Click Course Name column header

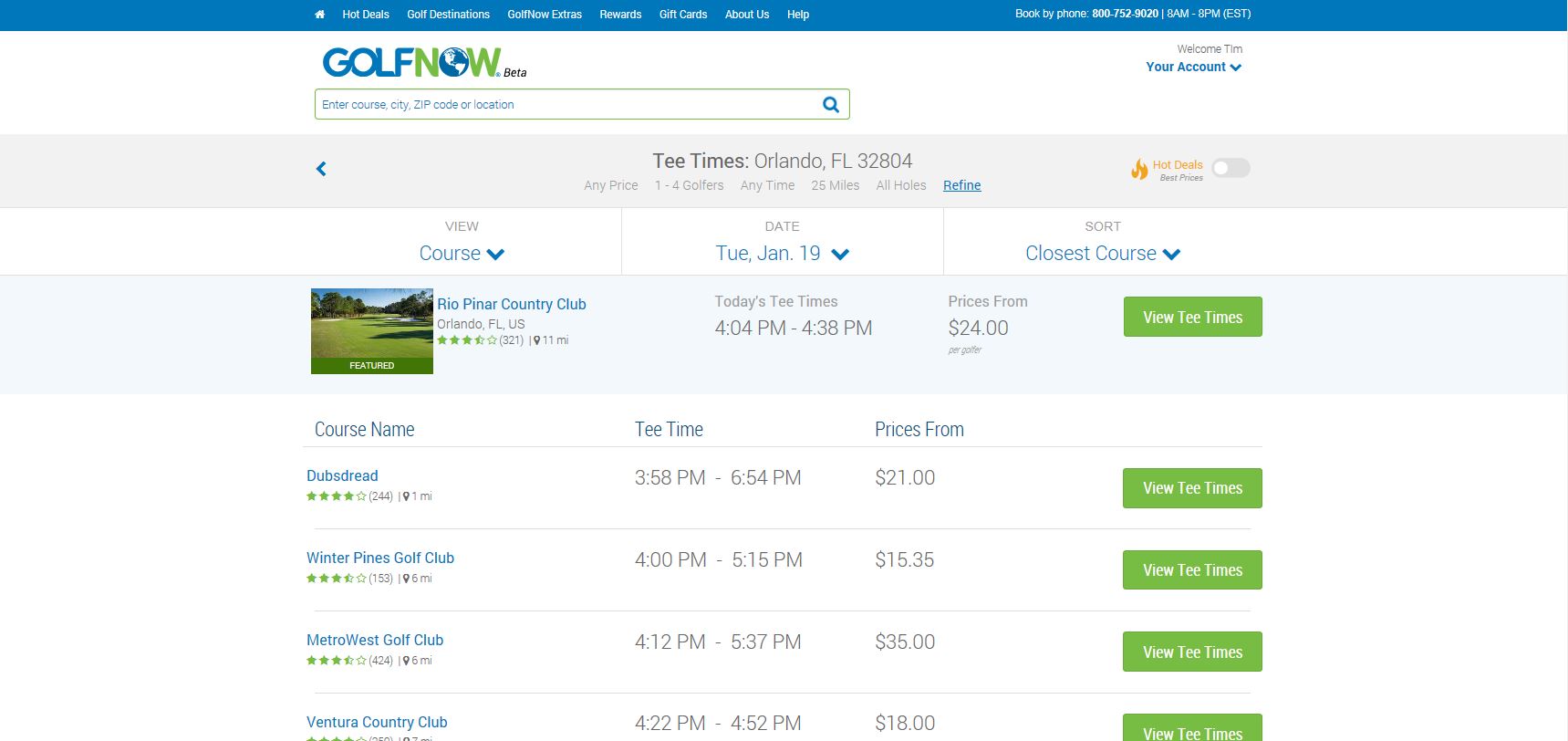click(364, 429)
